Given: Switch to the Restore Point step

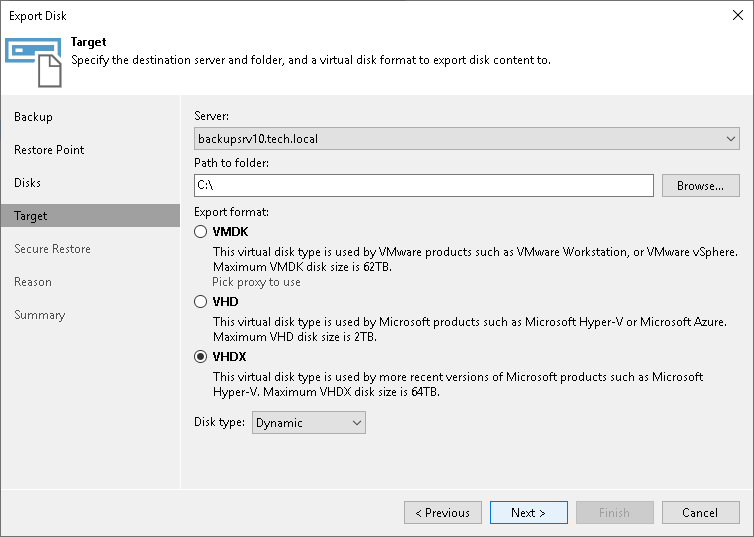Looking at the screenshot, I should point(49,150).
